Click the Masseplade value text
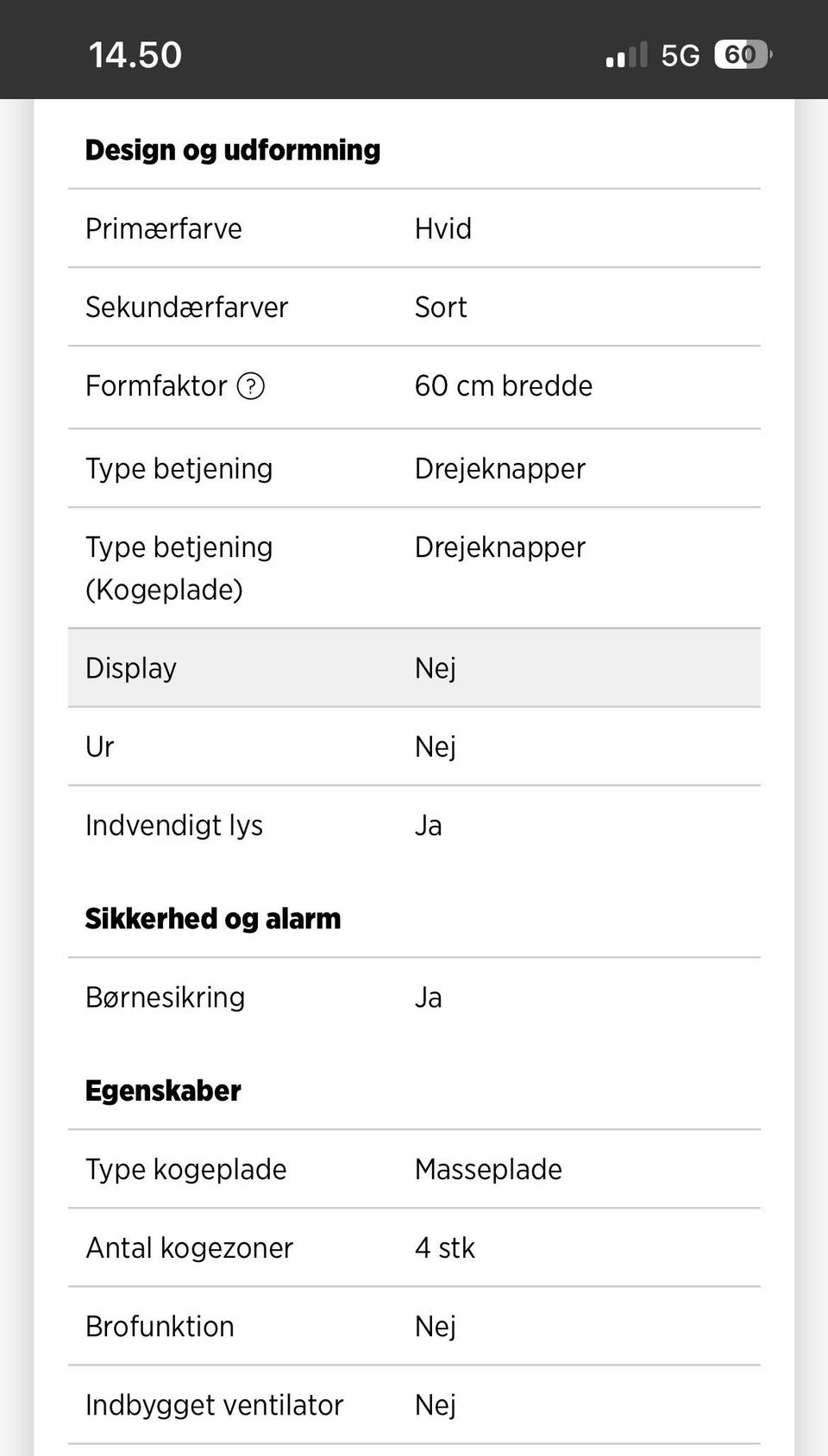This screenshot has height=1456, width=828. [487, 1170]
